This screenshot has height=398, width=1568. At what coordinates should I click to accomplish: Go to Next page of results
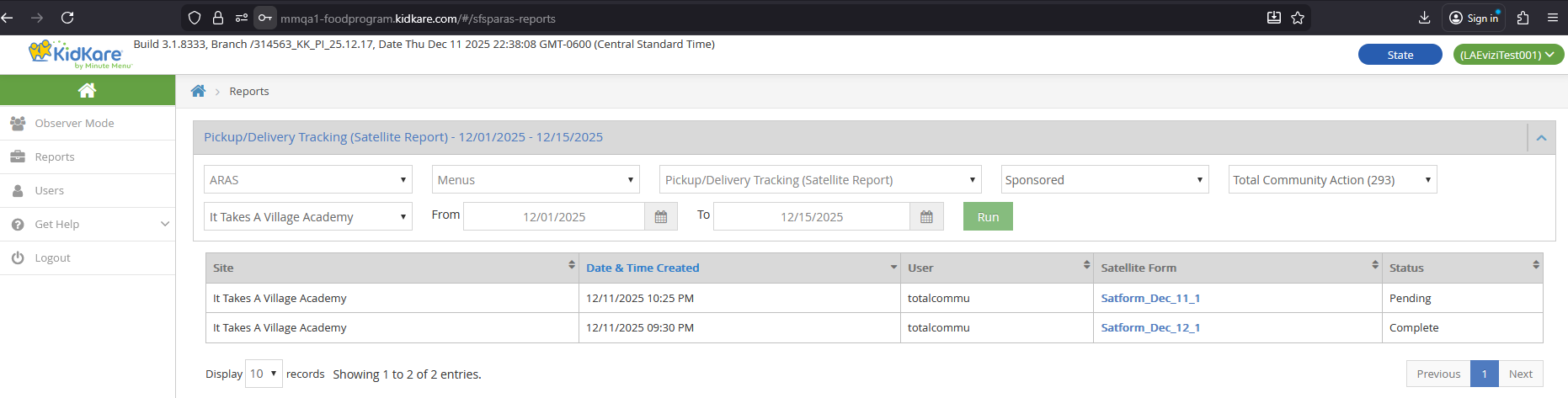(x=1520, y=374)
